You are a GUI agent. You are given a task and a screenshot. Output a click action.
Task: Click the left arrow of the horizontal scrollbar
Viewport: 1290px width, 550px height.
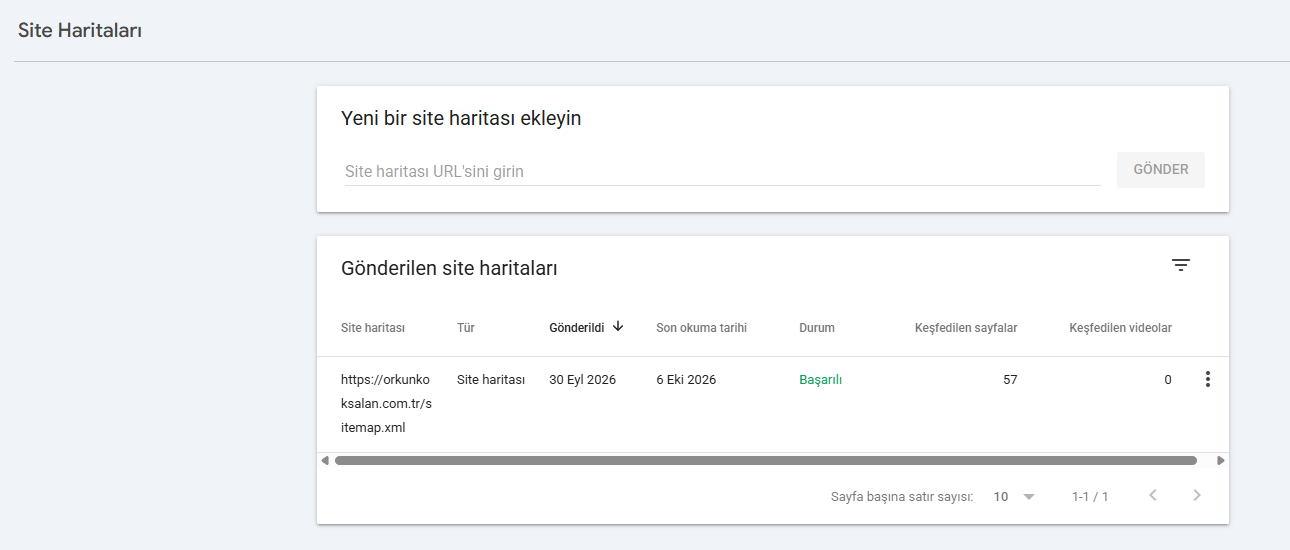(x=325, y=461)
